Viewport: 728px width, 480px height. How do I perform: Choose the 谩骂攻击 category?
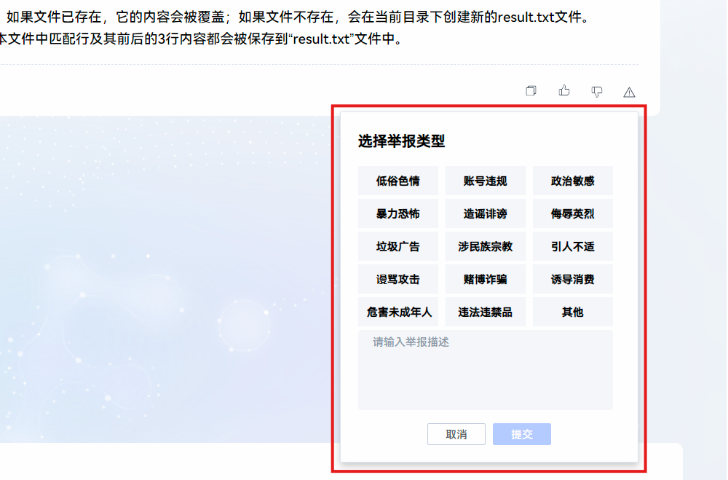point(398,279)
